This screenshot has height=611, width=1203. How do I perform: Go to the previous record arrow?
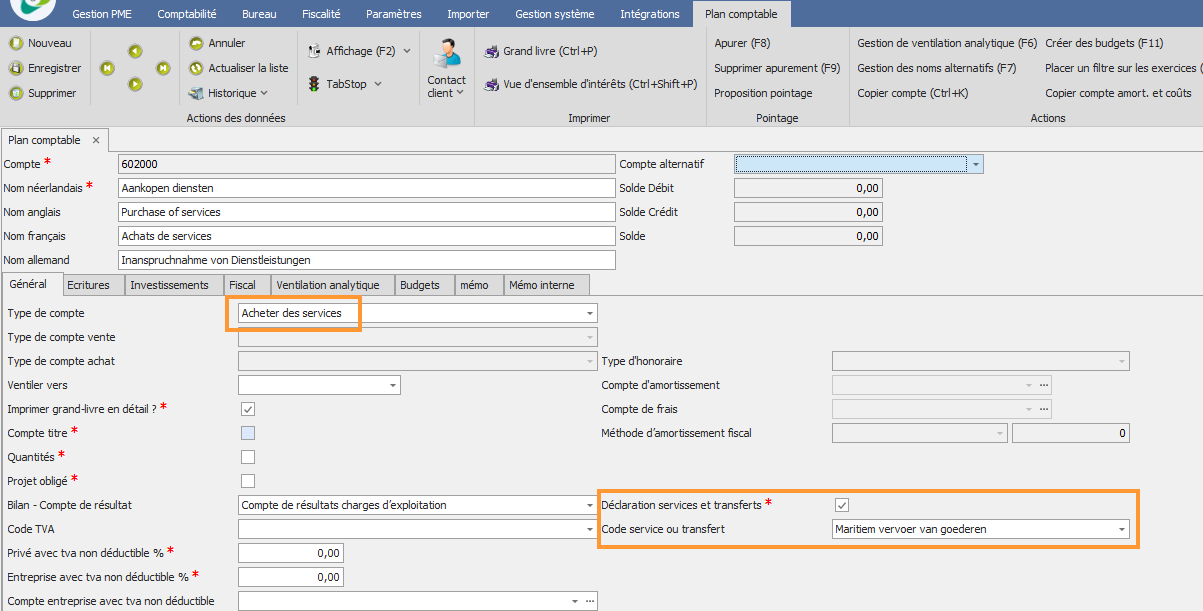click(x=135, y=51)
